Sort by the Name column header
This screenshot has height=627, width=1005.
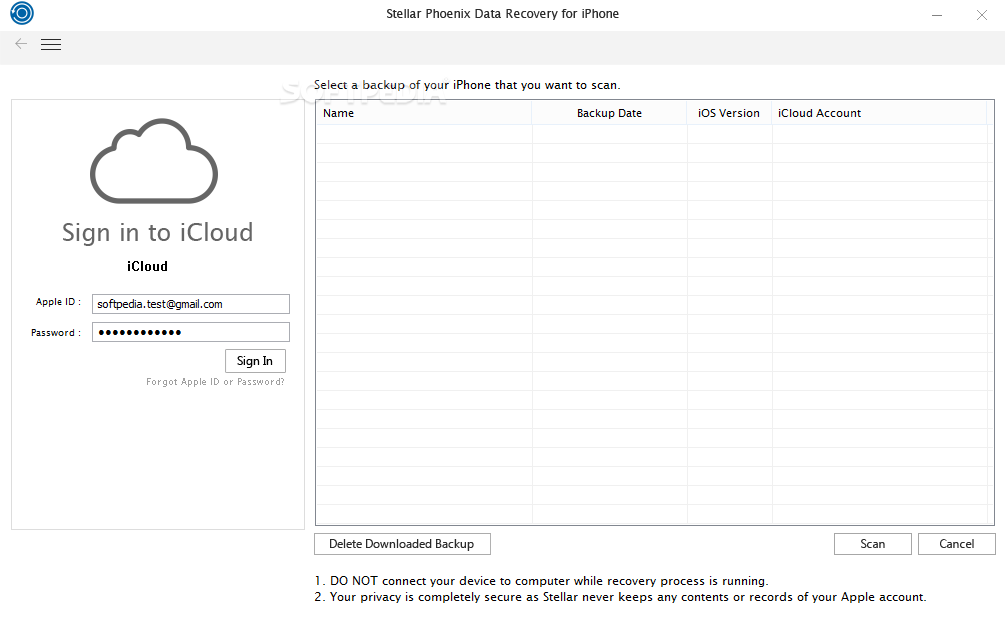pos(424,113)
